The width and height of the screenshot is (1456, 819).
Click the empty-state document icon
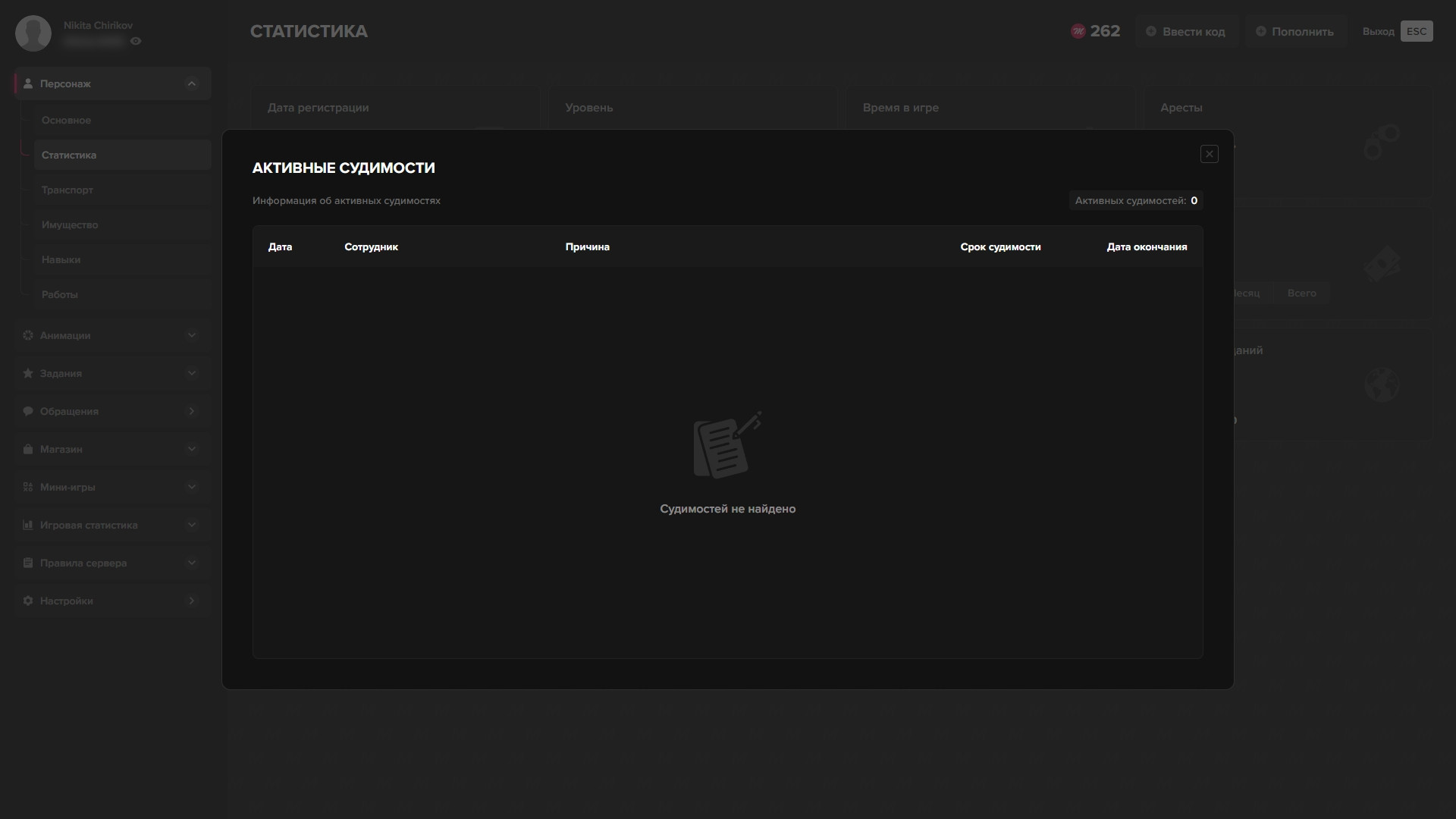point(727,445)
